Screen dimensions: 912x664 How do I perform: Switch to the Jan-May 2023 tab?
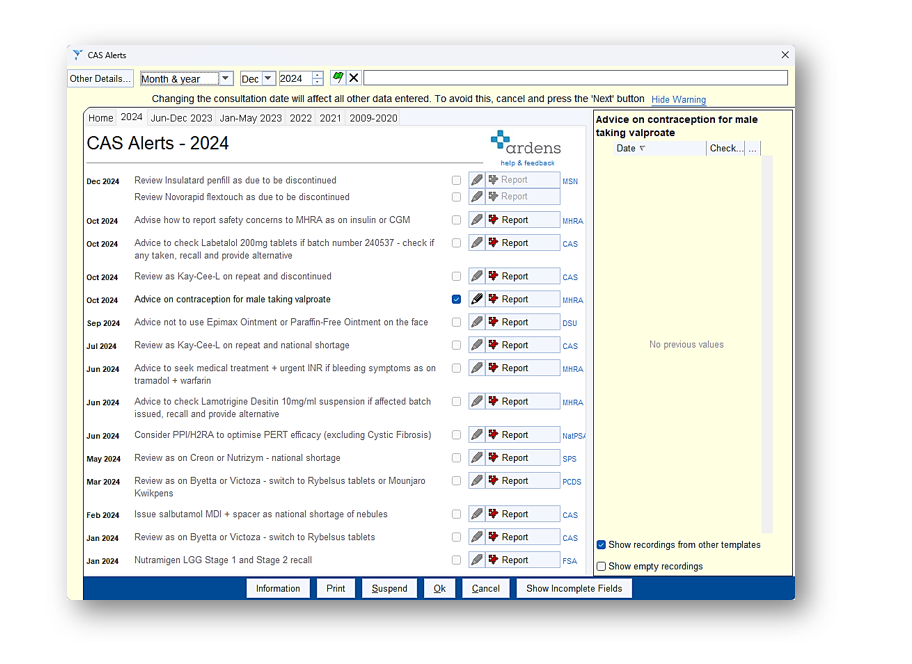(251, 118)
